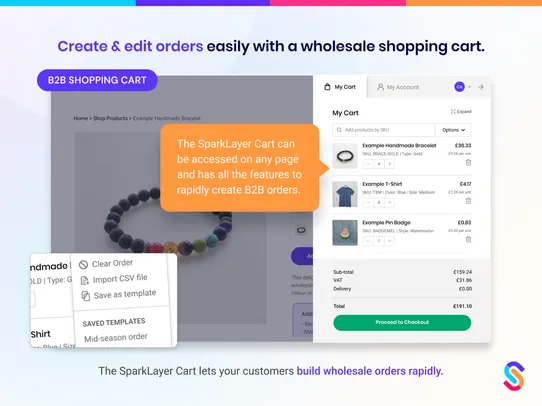Click the Import CSV file icon
This screenshot has height=406, width=542.
pos(84,280)
